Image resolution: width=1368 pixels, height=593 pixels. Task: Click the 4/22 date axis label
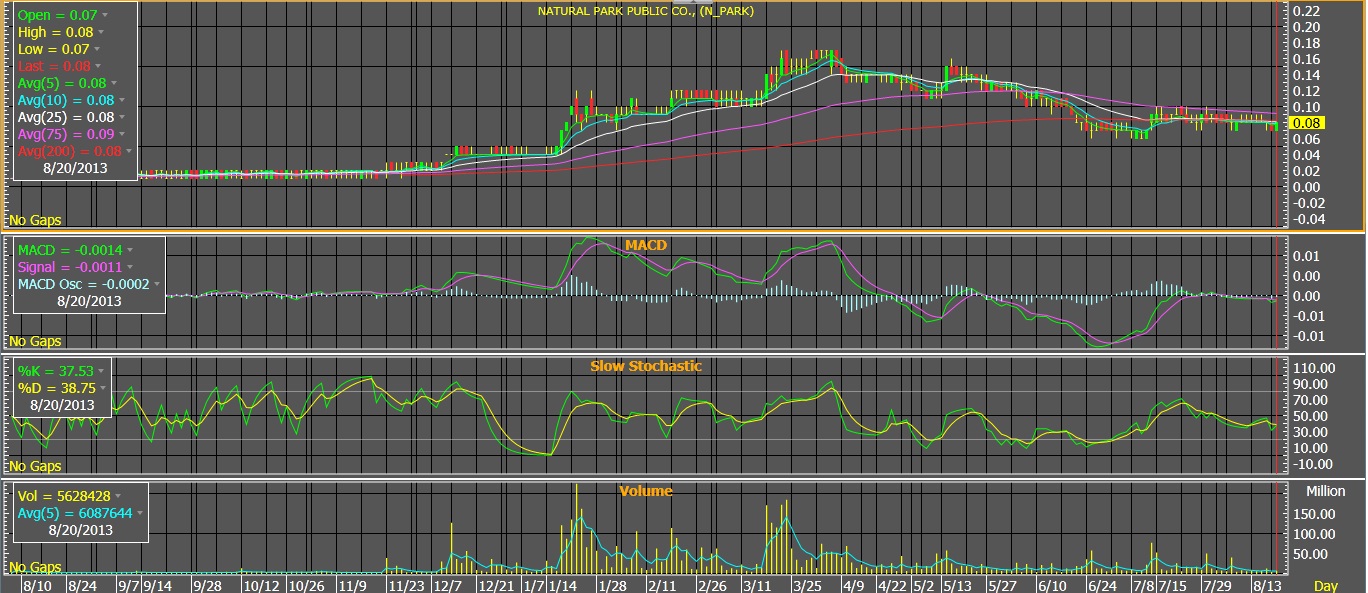point(893,585)
